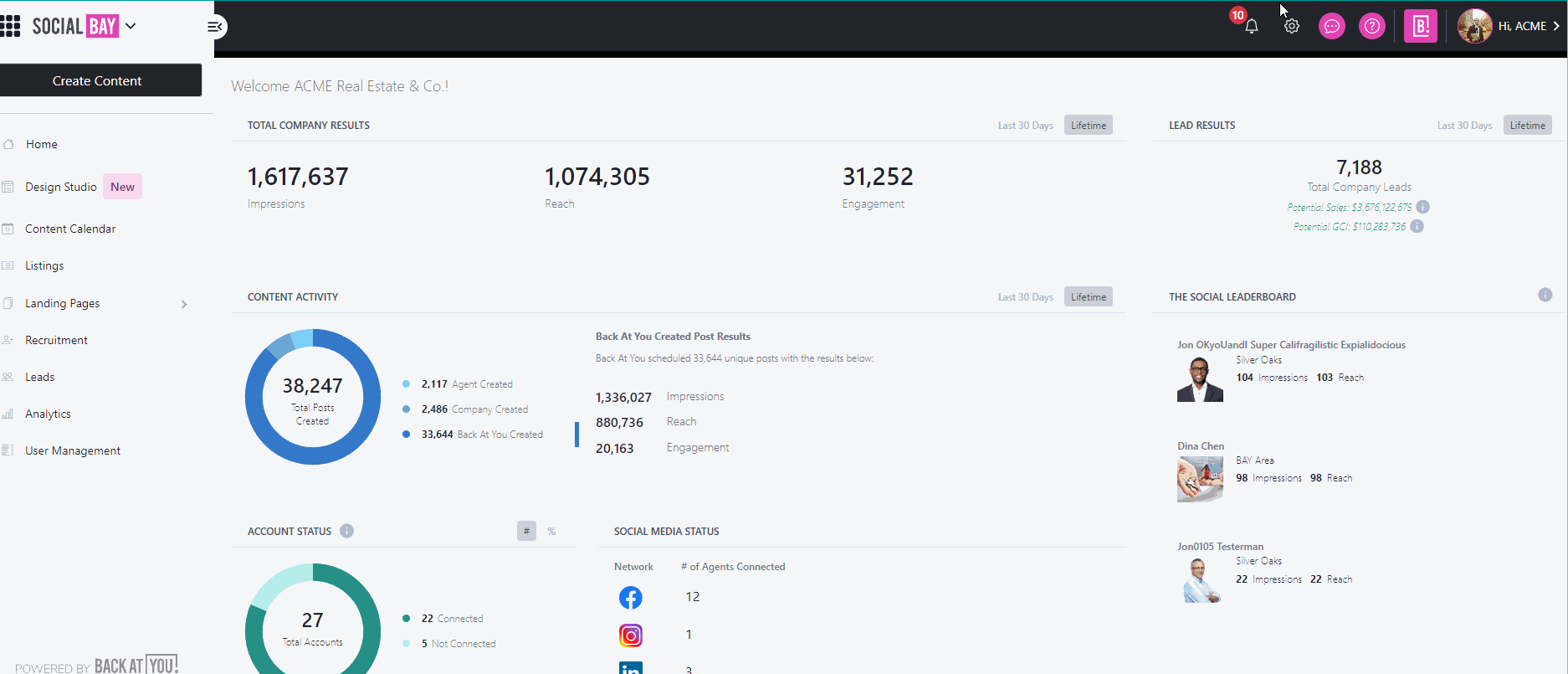Open the pink chat messages icon
Viewport: 1568px width, 674px height.
(x=1332, y=26)
